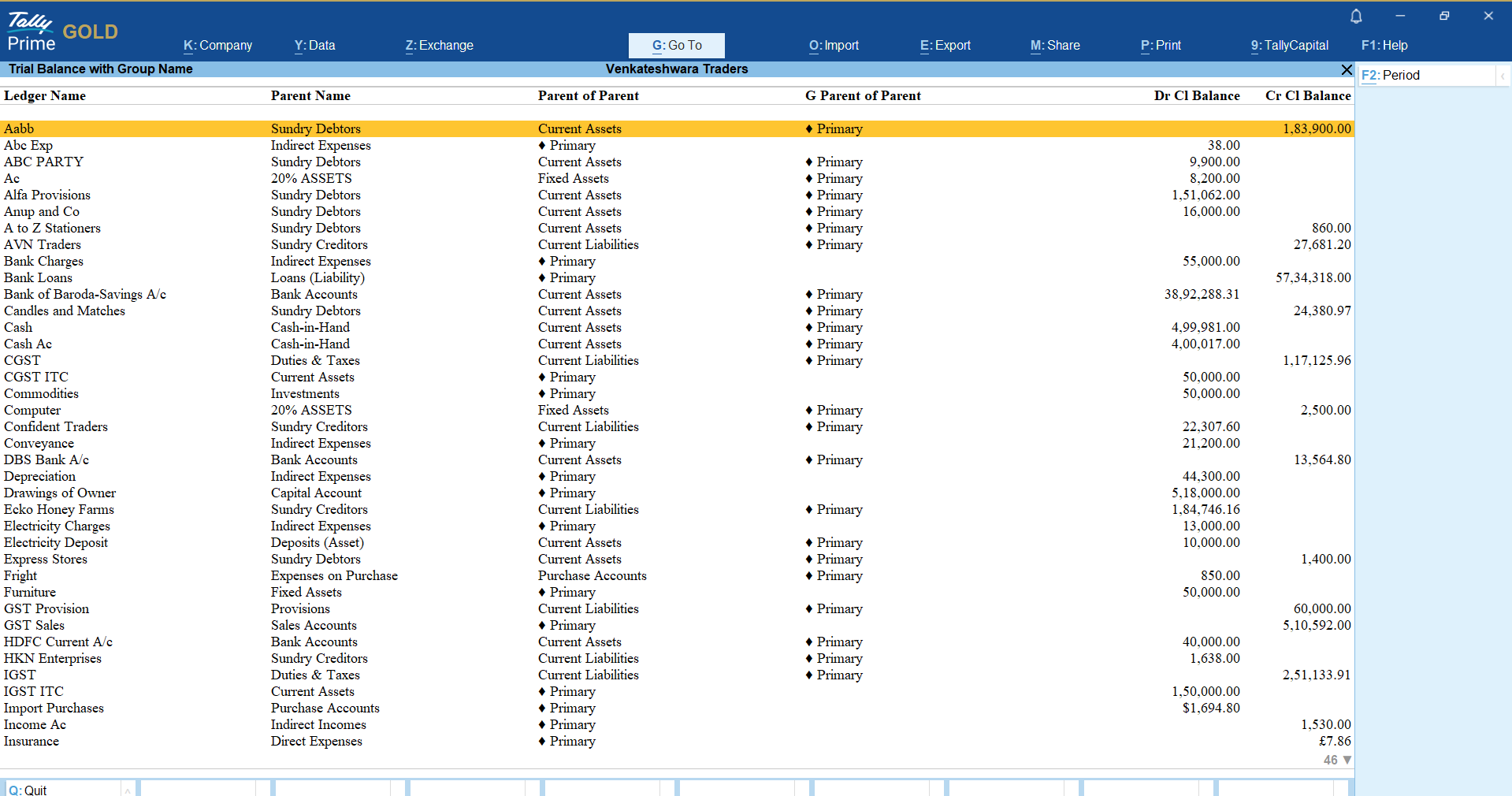1512x796 pixels.
Task: Open the P: Print menu
Action: (1161, 46)
